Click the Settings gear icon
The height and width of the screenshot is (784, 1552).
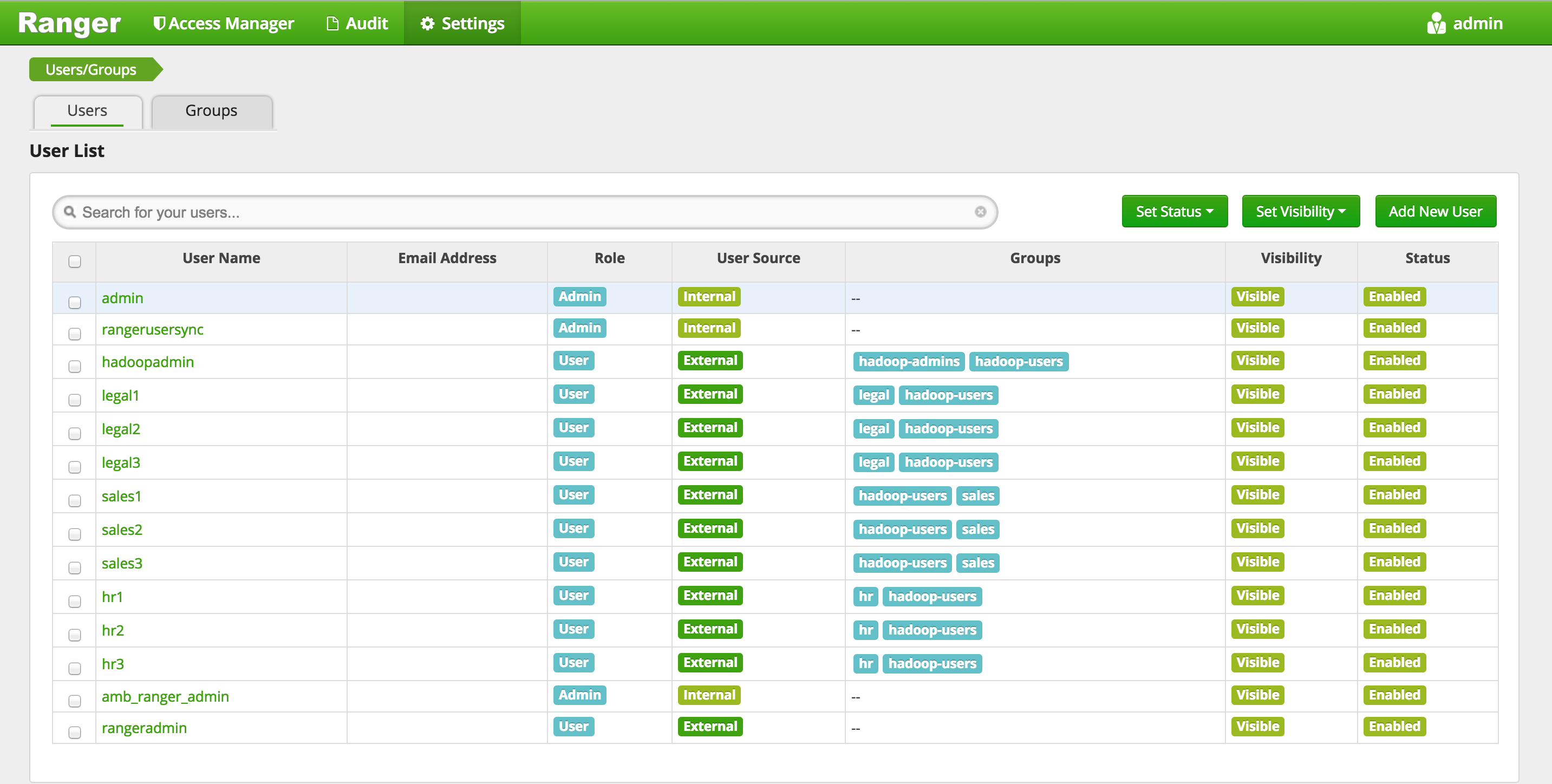coord(427,23)
